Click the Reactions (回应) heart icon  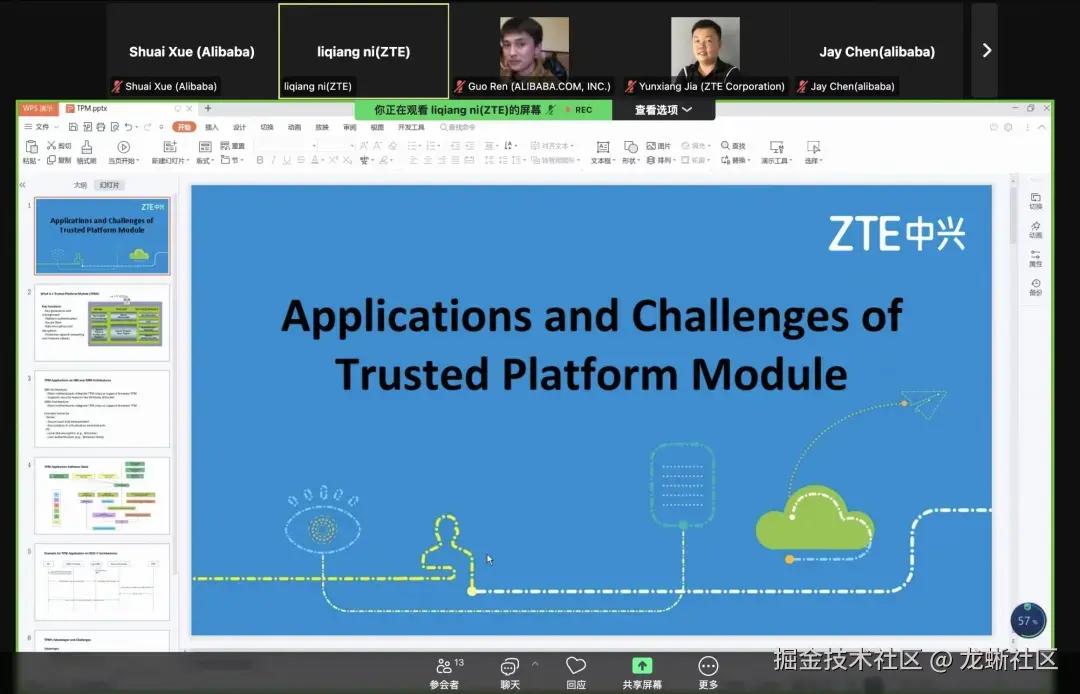pyautogui.click(x=576, y=665)
